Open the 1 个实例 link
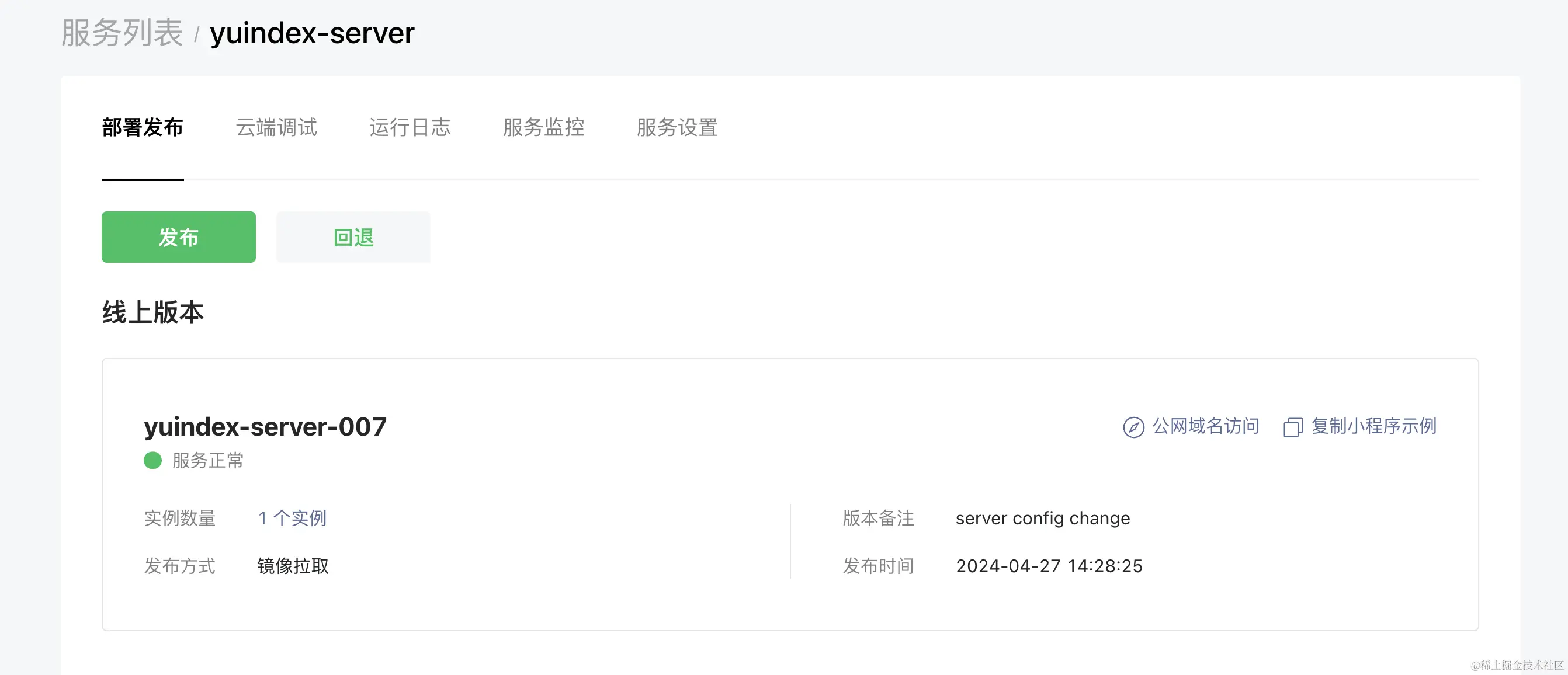The width and height of the screenshot is (1568, 675). point(292,518)
